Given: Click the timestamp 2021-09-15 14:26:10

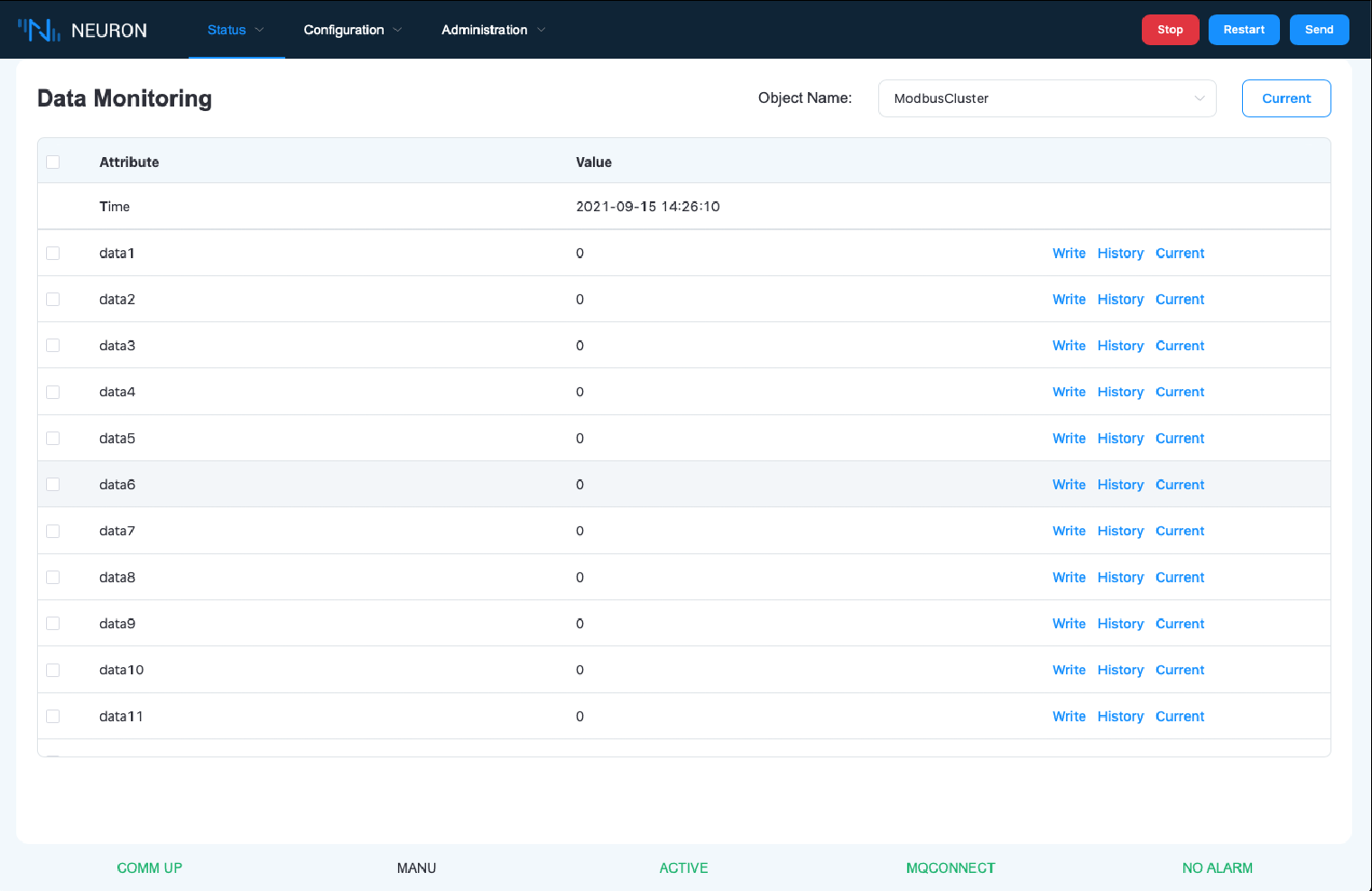Looking at the screenshot, I should point(648,206).
